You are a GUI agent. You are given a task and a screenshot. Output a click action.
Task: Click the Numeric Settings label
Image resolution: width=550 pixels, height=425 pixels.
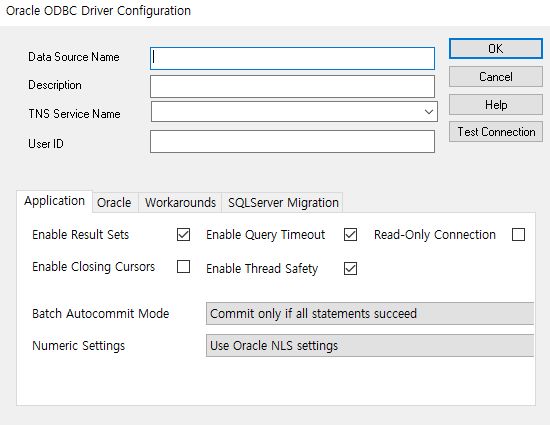[78, 346]
